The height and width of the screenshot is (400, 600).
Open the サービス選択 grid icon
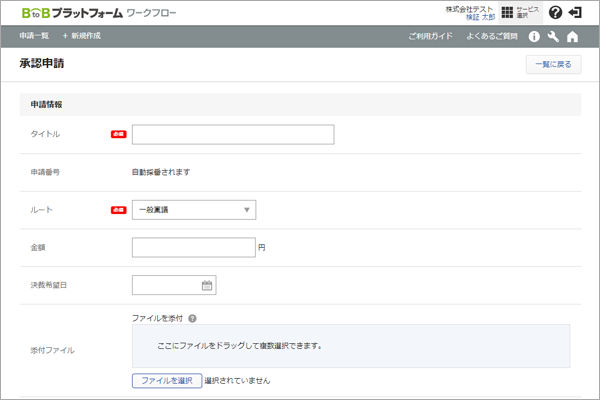[x=508, y=13]
